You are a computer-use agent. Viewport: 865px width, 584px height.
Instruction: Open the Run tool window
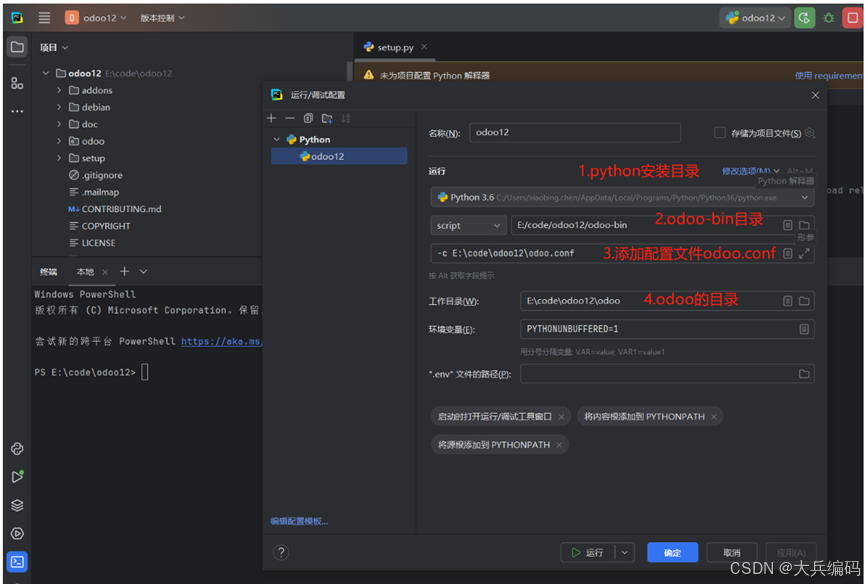(x=17, y=476)
